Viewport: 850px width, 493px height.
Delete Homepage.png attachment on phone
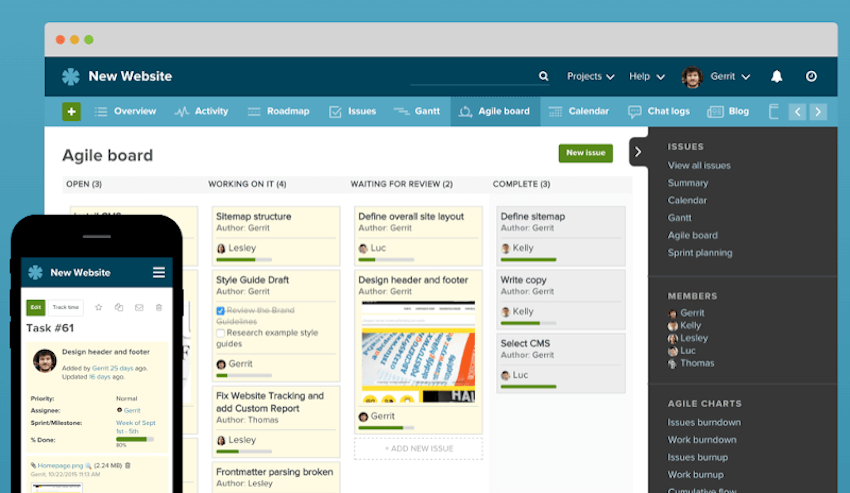[128, 465]
